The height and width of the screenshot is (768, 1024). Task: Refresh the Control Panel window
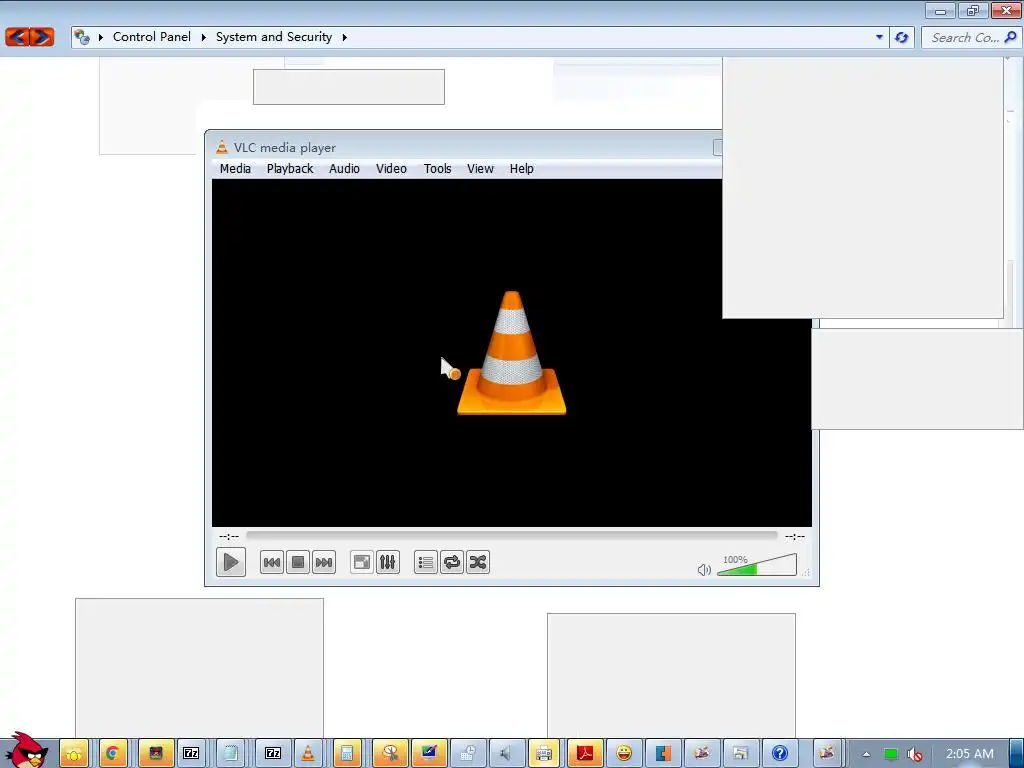[x=902, y=37]
